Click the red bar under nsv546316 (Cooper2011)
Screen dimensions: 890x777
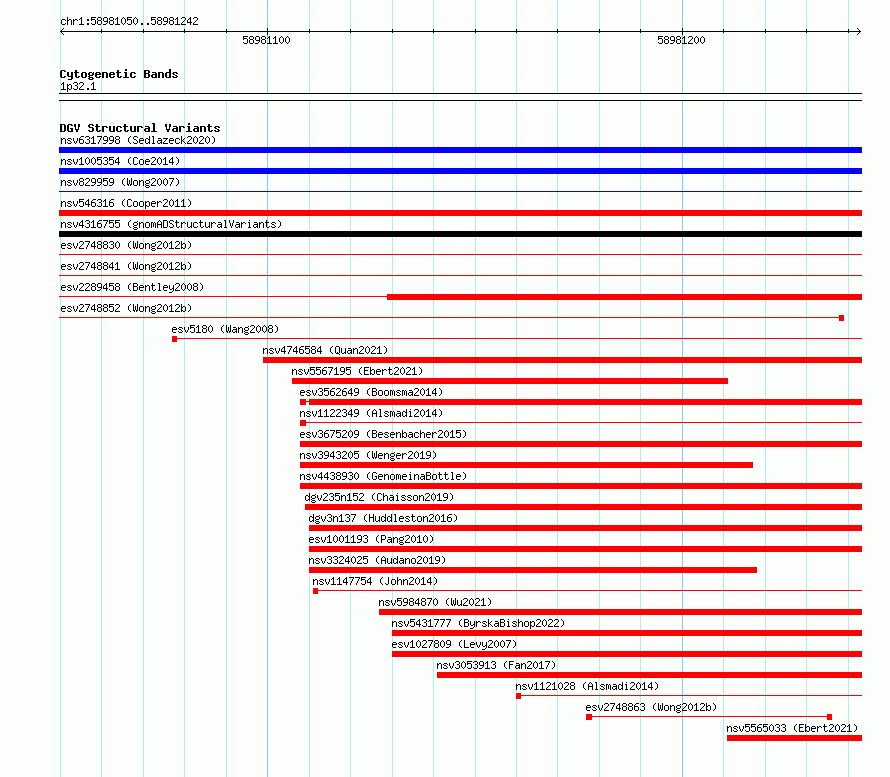pos(460,213)
